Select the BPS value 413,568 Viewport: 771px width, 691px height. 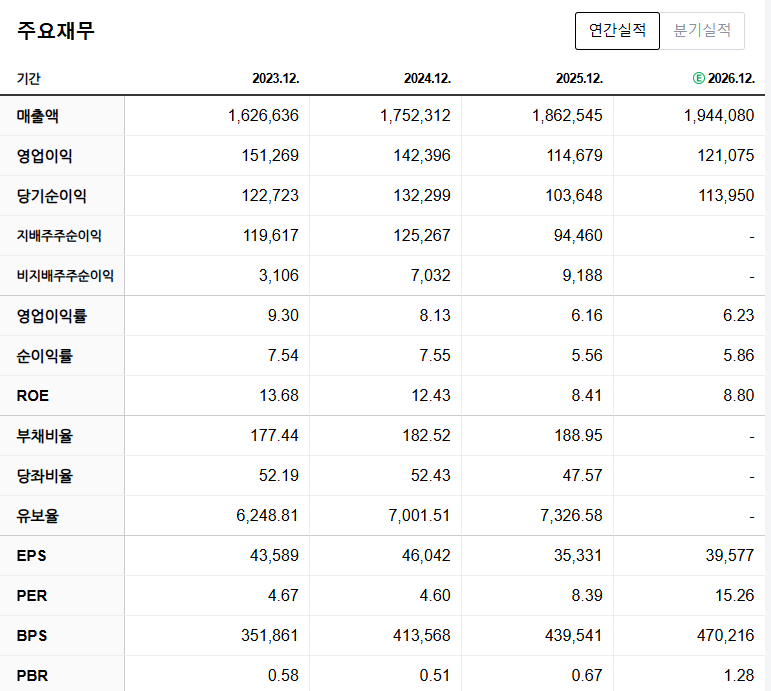pos(422,635)
